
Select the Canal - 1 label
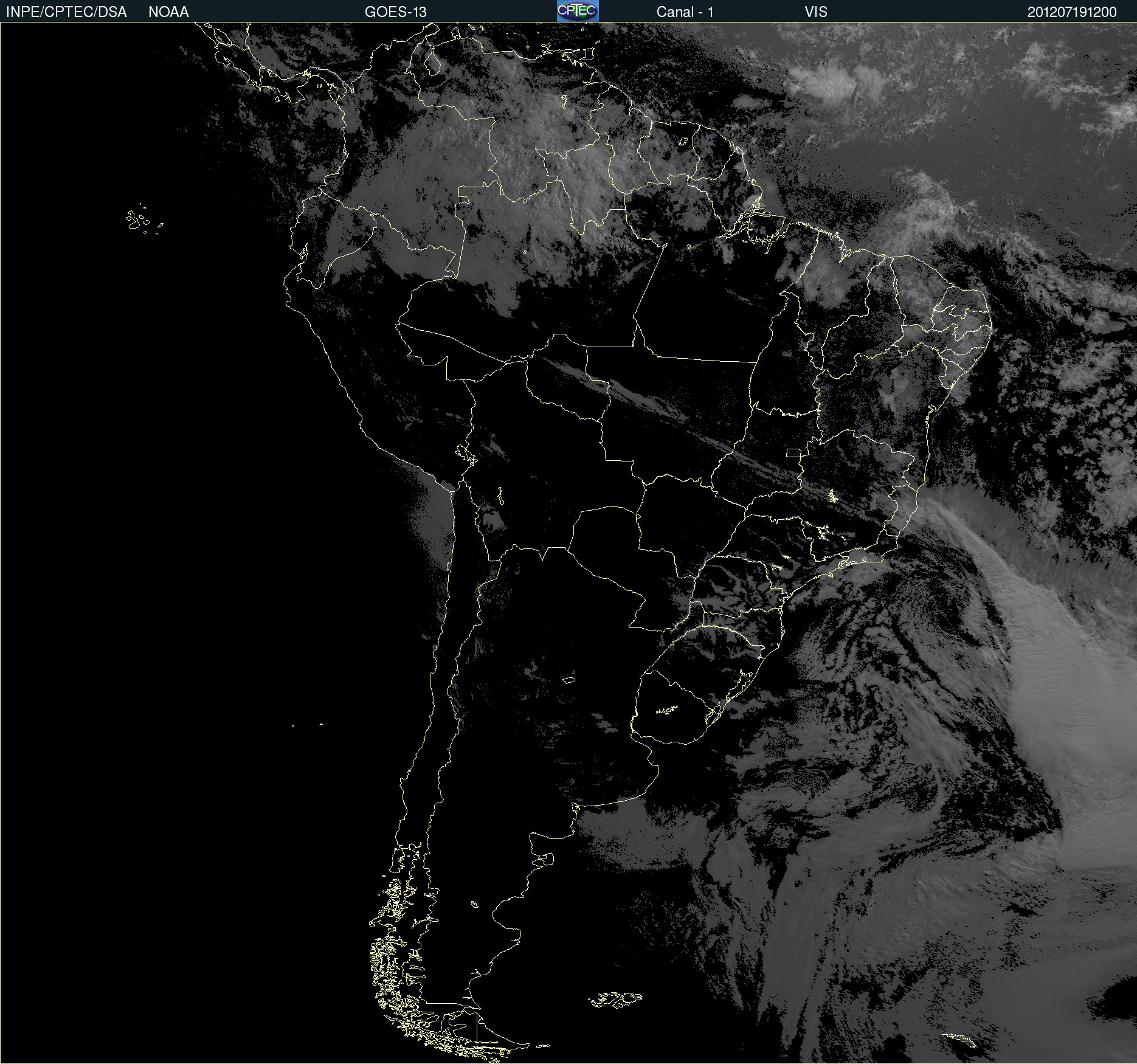point(685,12)
